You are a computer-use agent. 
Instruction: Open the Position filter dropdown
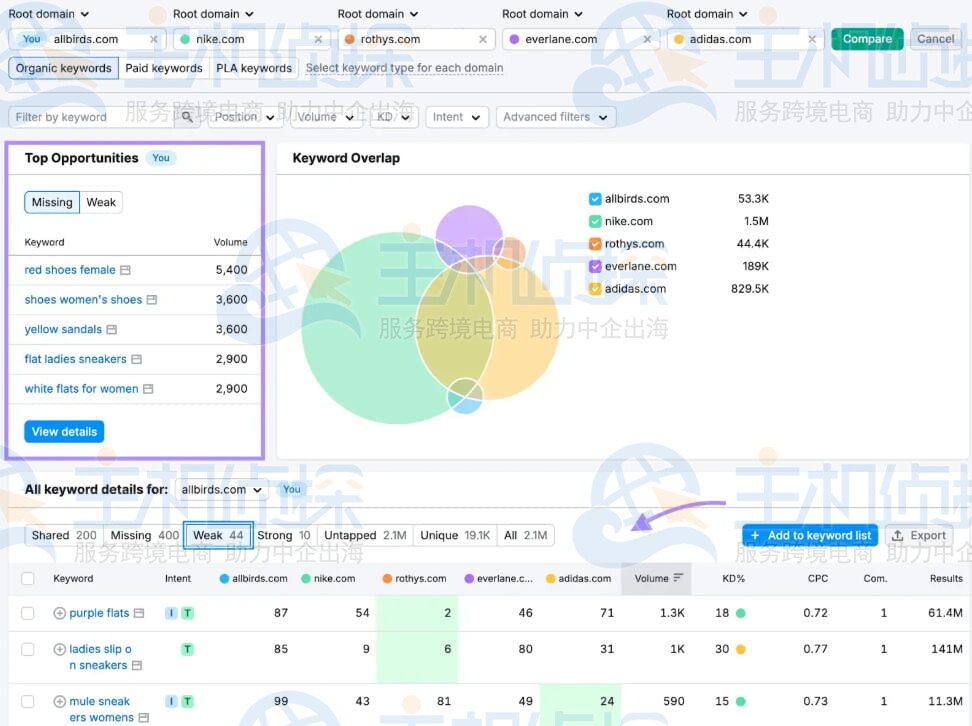244,117
